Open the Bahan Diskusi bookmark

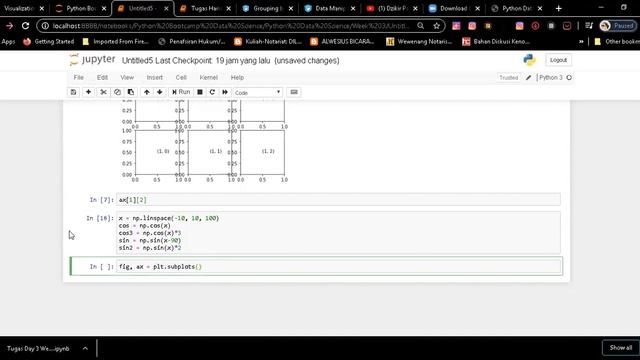click(x=496, y=41)
